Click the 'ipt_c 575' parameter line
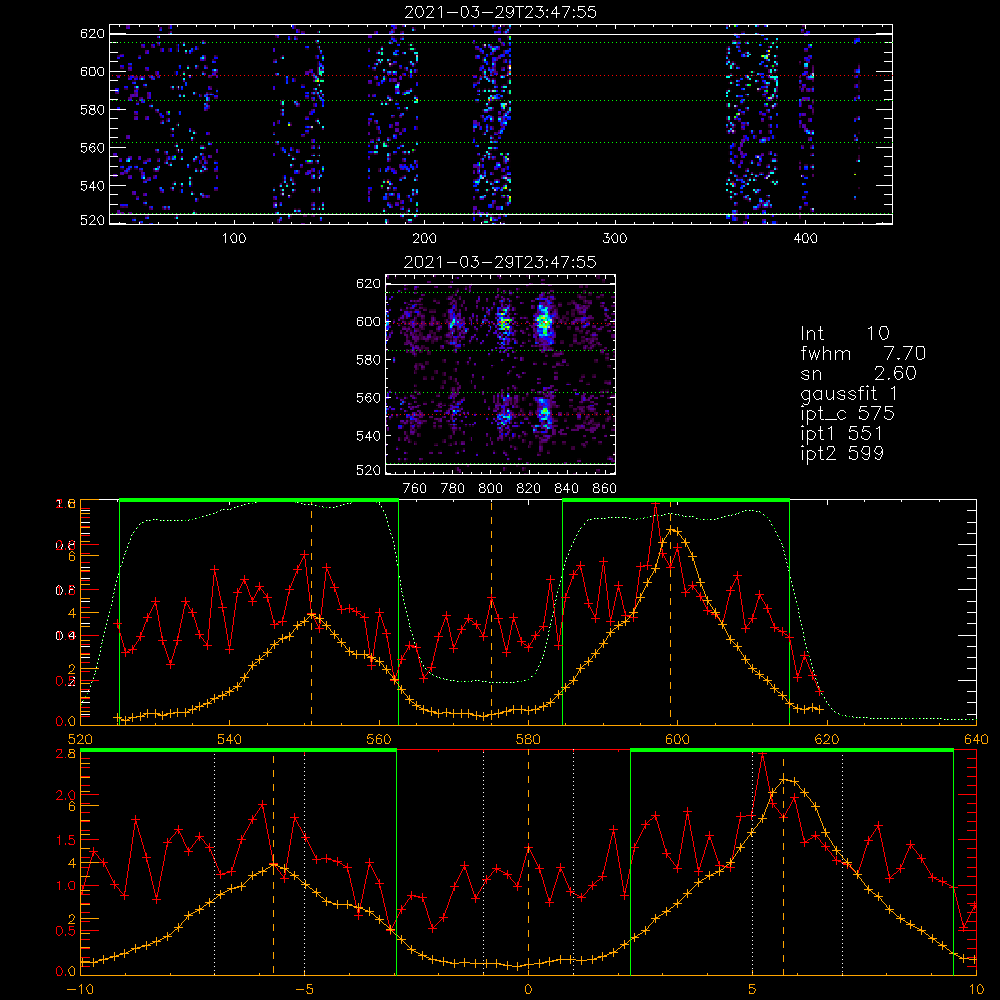The width and height of the screenshot is (1000, 1000). (x=848, y=414)
